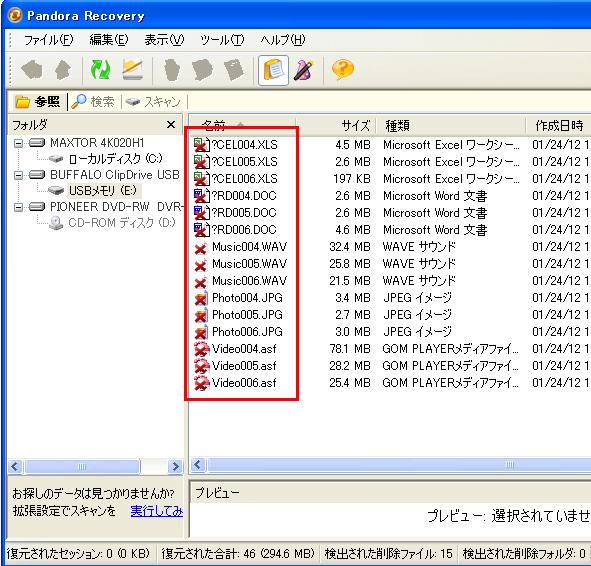Collapse the BUFFALO ClipDrive USB tree node

coord(18,175)
